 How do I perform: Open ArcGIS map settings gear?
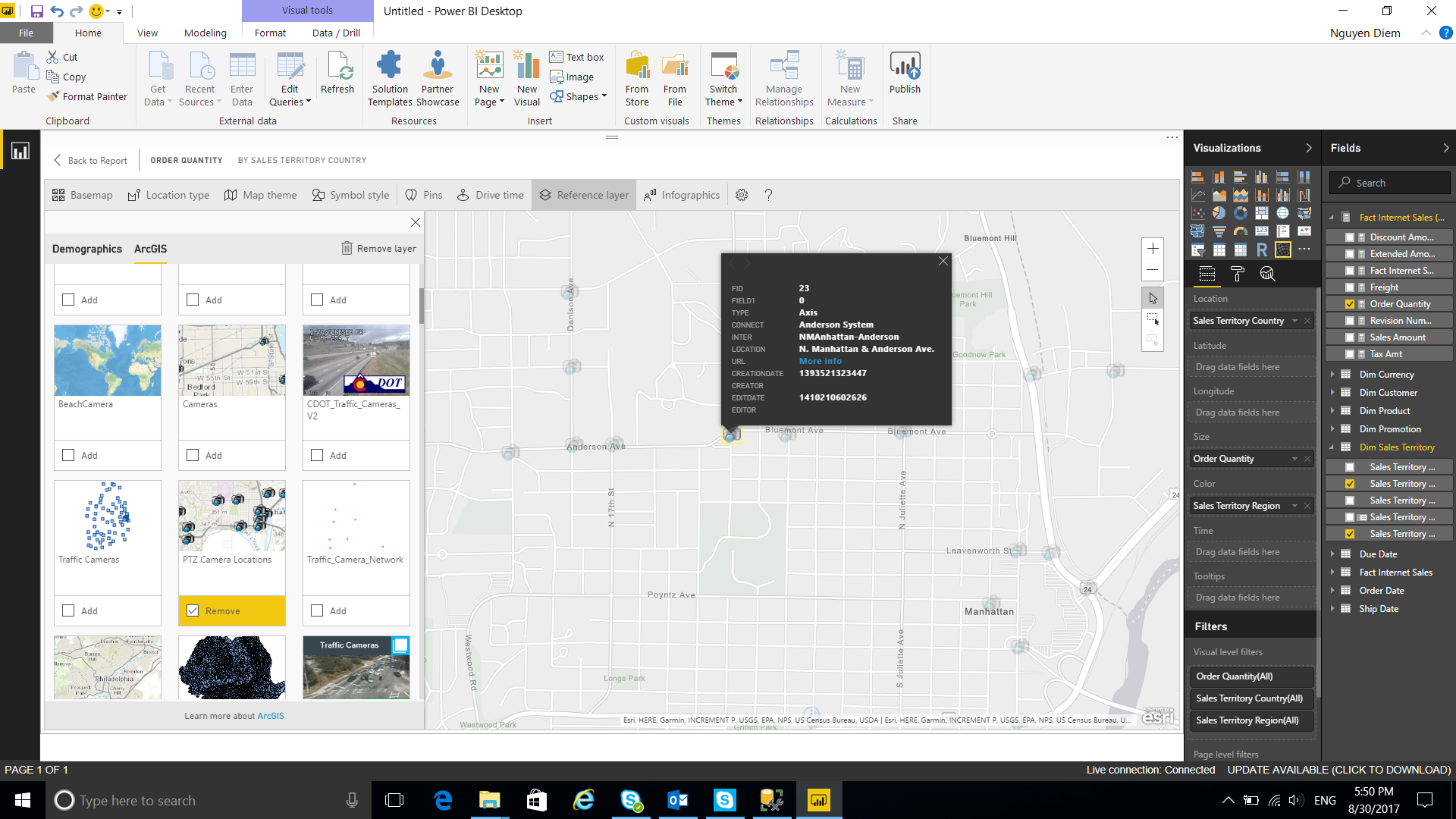pos(742,195)
